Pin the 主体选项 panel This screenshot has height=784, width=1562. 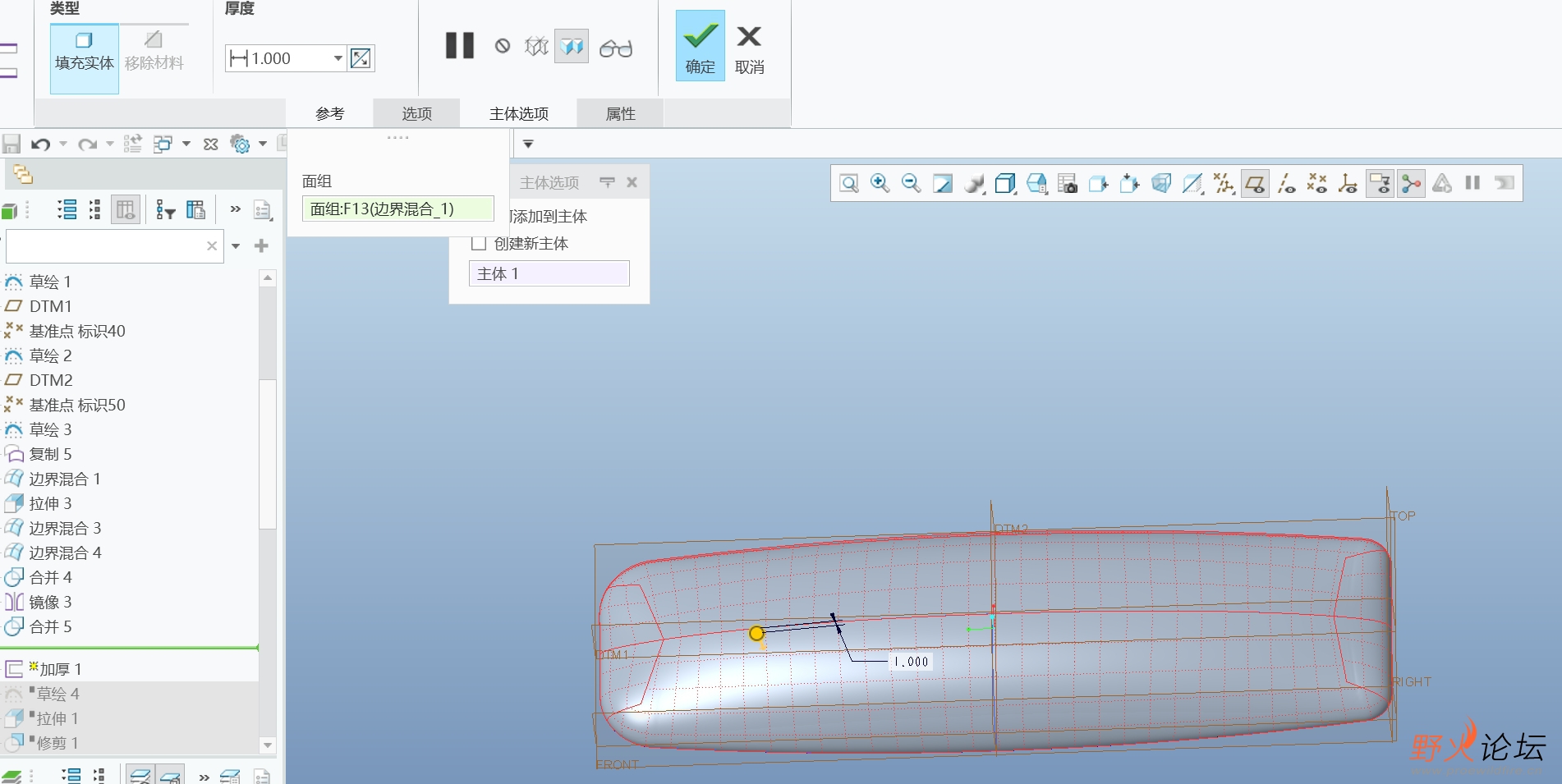[607, 182]
